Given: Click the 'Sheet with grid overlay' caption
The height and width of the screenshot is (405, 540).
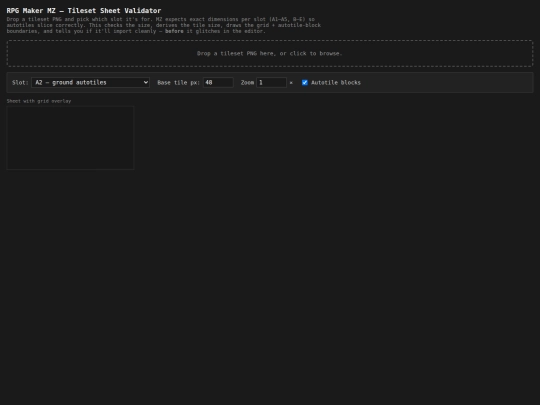Looking at the screenshot, I should (x=39, y=101).
